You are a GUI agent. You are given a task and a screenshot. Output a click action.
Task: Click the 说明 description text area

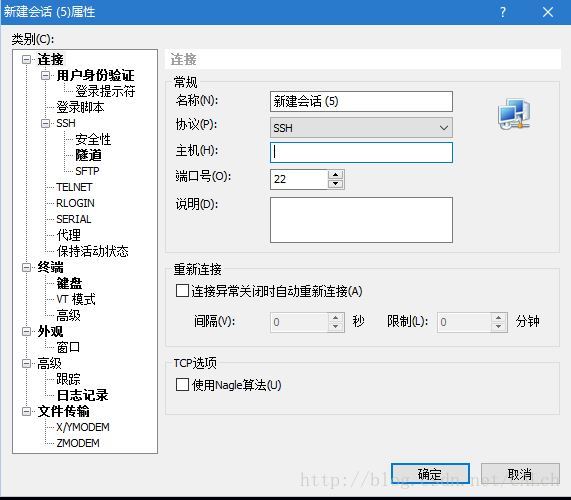click(x=361, y=220)
